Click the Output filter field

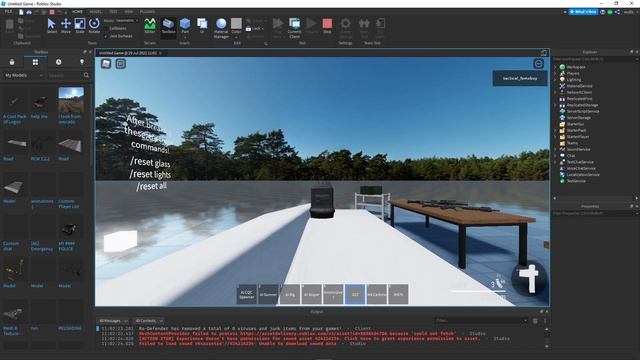coord(480,321)
